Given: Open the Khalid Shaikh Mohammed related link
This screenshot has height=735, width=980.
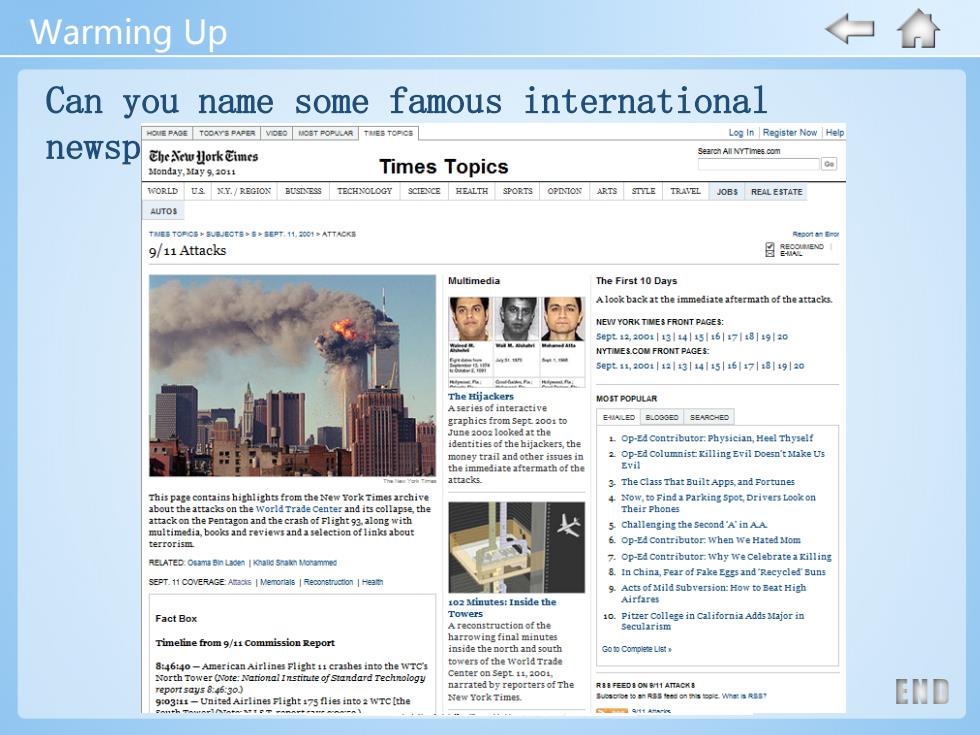Looking at the screenshot, I should [294, 562].
